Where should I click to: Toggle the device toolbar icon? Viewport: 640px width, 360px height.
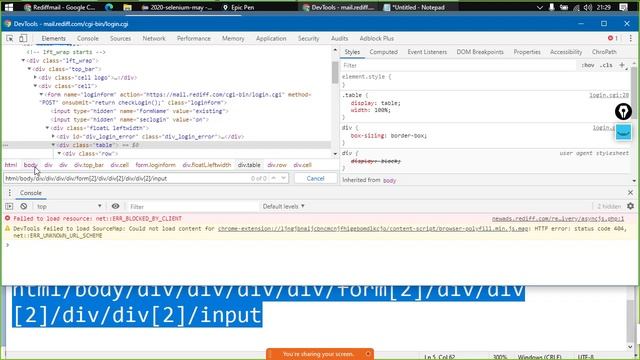(x=23, y=38)
